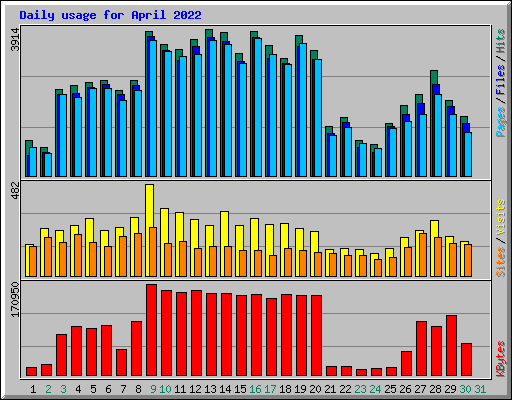Click day label 16 on the axis
This screenshot has height=400, width=512.
pos(255,389)
